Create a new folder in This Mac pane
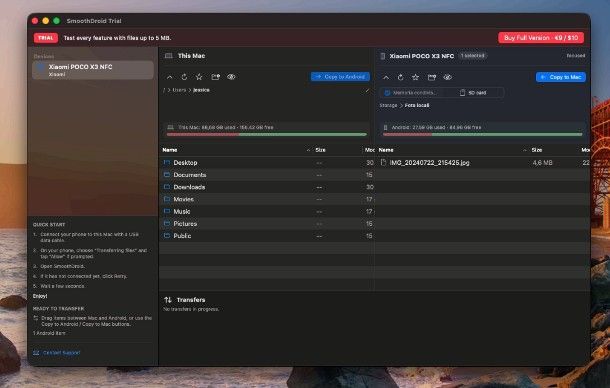 216,77
